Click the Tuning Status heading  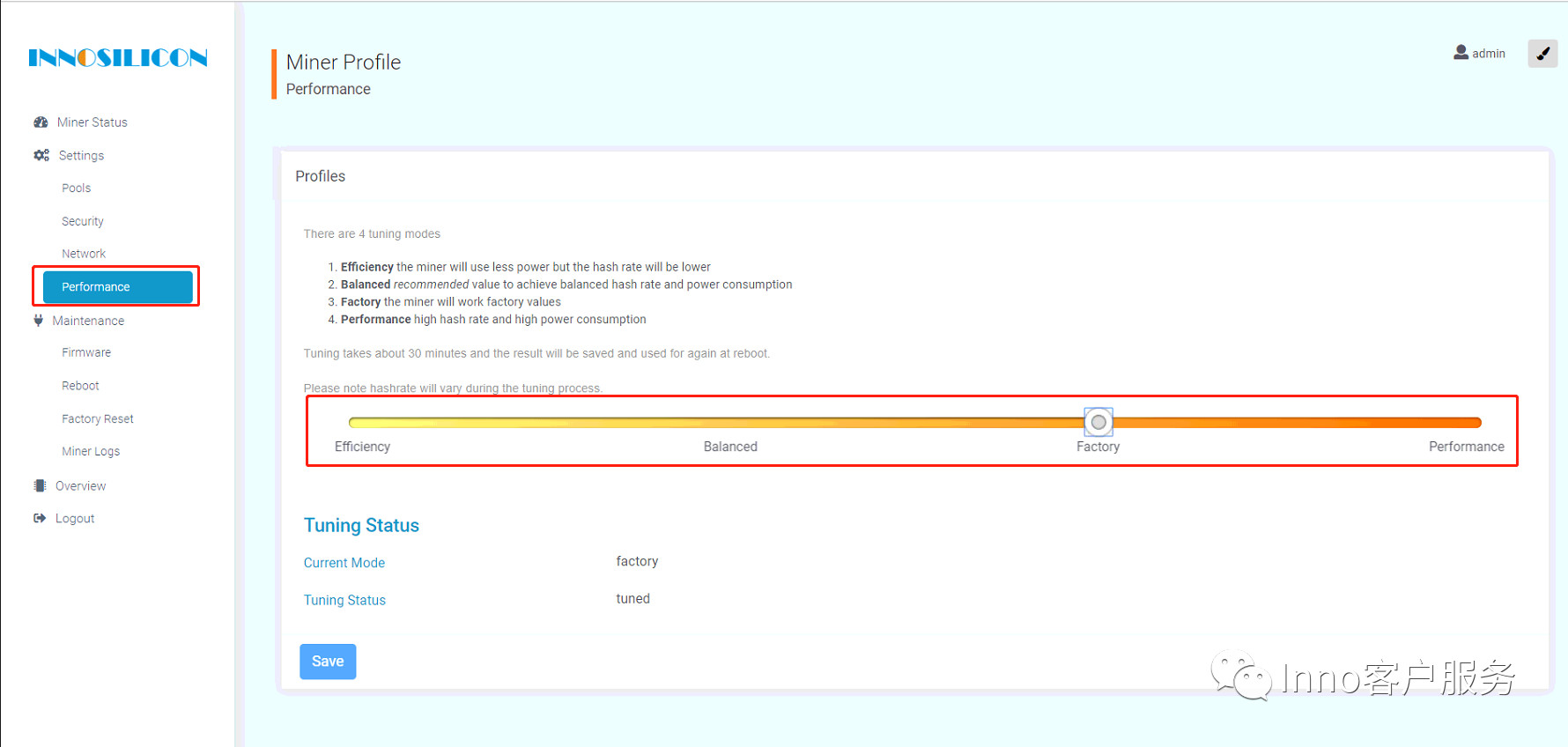click(x=361, y=525)
